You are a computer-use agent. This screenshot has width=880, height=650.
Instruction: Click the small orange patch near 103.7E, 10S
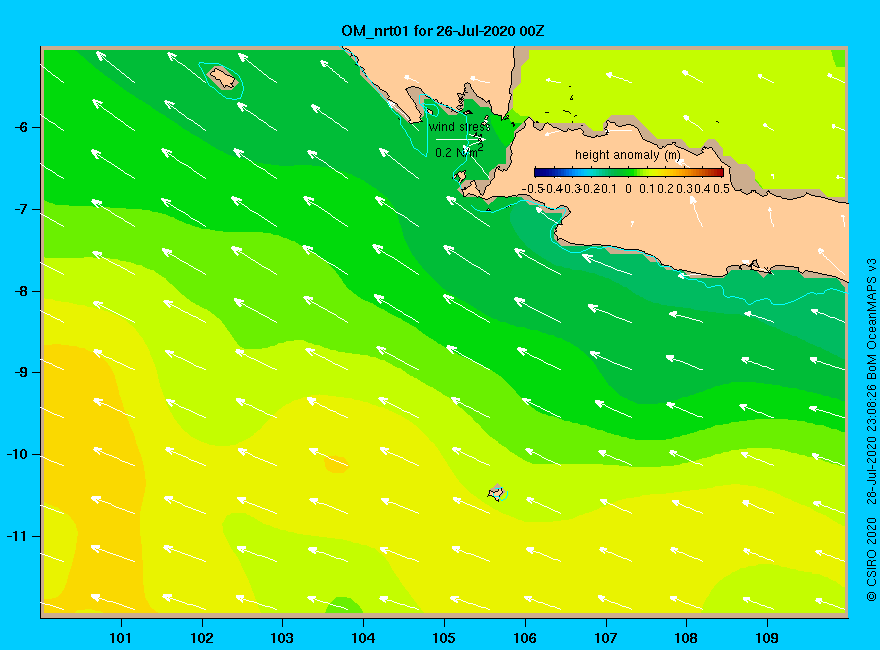tap(336, 464)
